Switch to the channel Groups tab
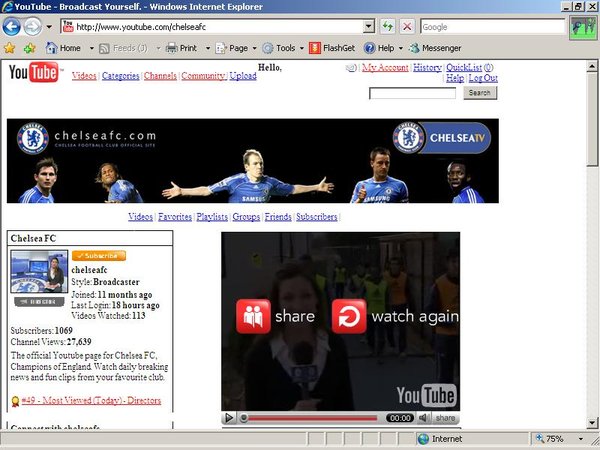This screenshot has width=600, height=450. point(246,217)
